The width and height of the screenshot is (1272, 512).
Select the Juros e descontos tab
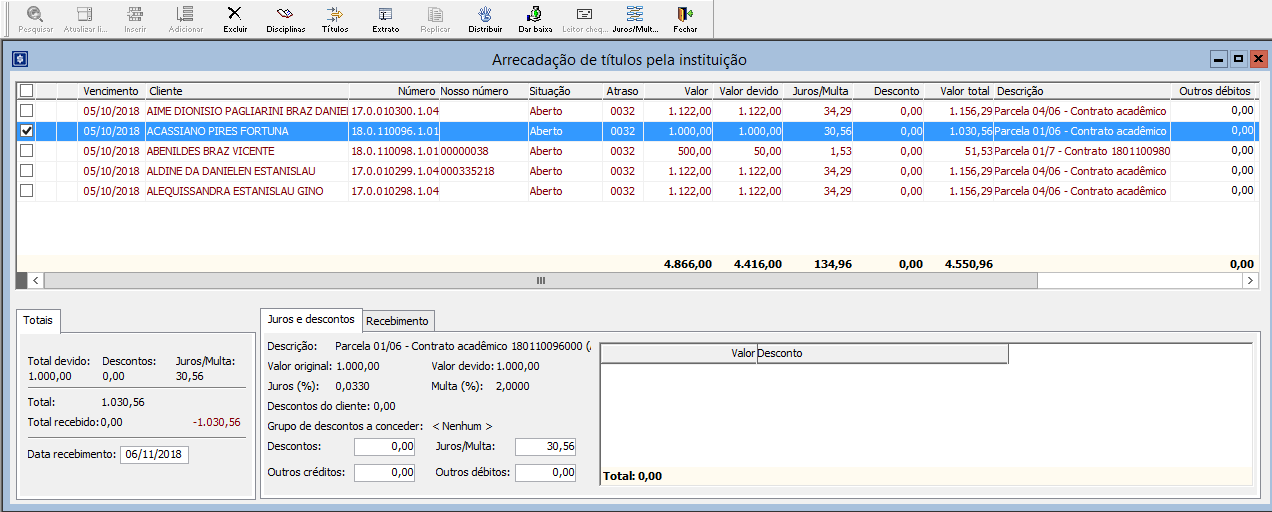click(x=310, y=319)
